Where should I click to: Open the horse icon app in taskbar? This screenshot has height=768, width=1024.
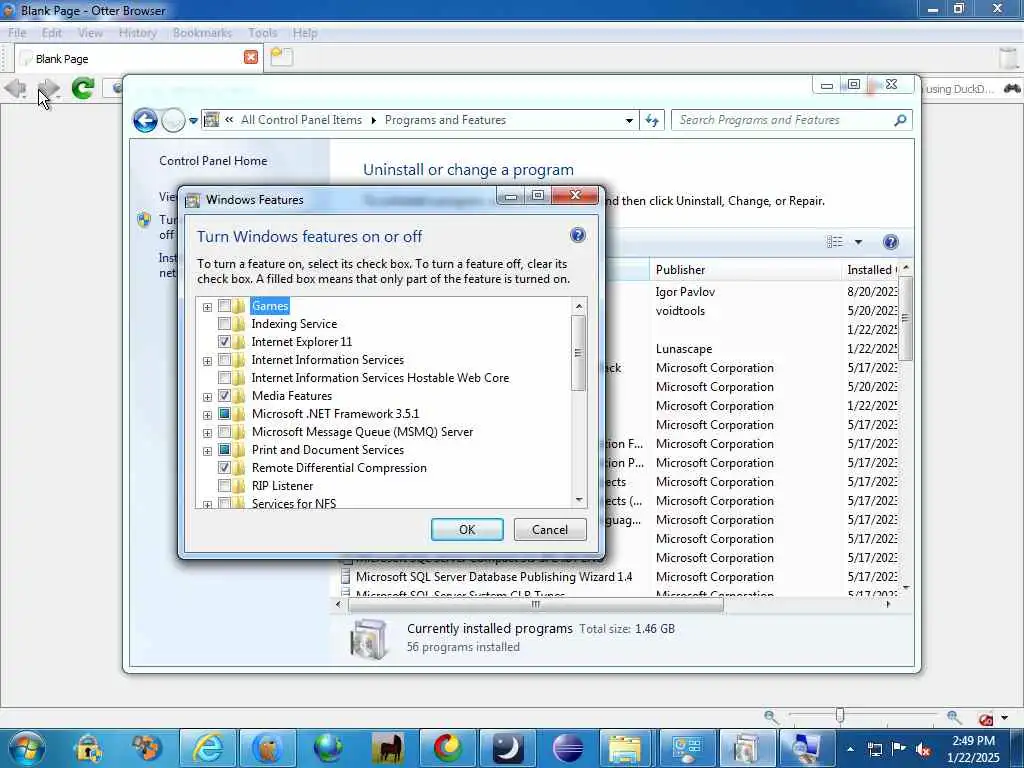(x=388, y=748)
